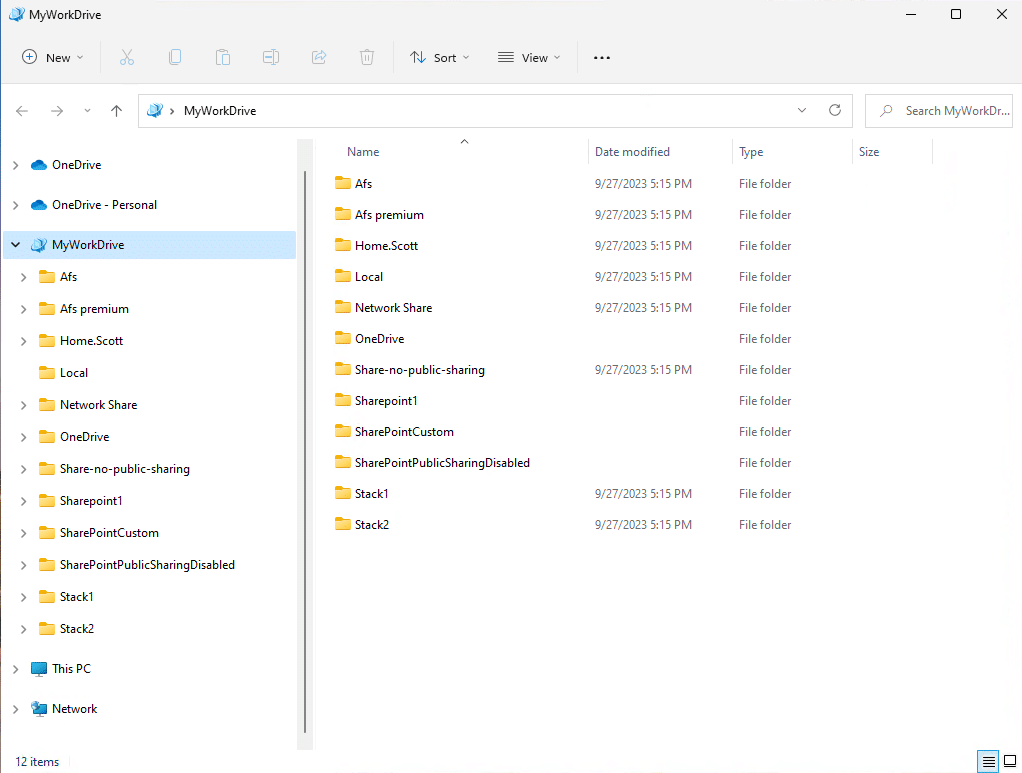This screenshot has height=773, width=1022.
Task: Refresh the MyWorkDrive folder view
Action: click(835, 111)
